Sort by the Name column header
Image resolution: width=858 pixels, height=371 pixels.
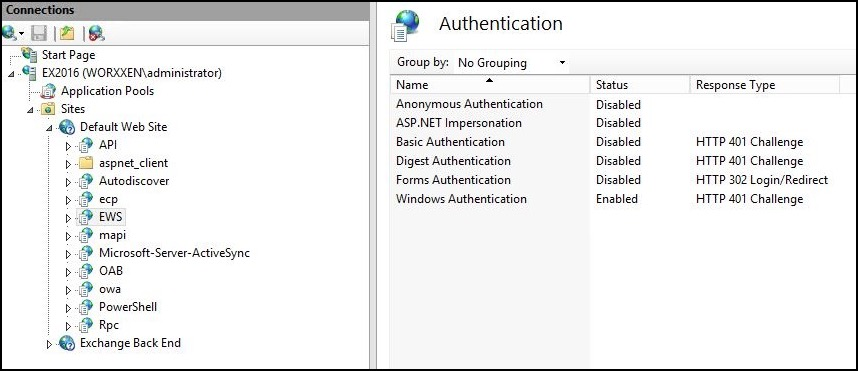point(490,85)
